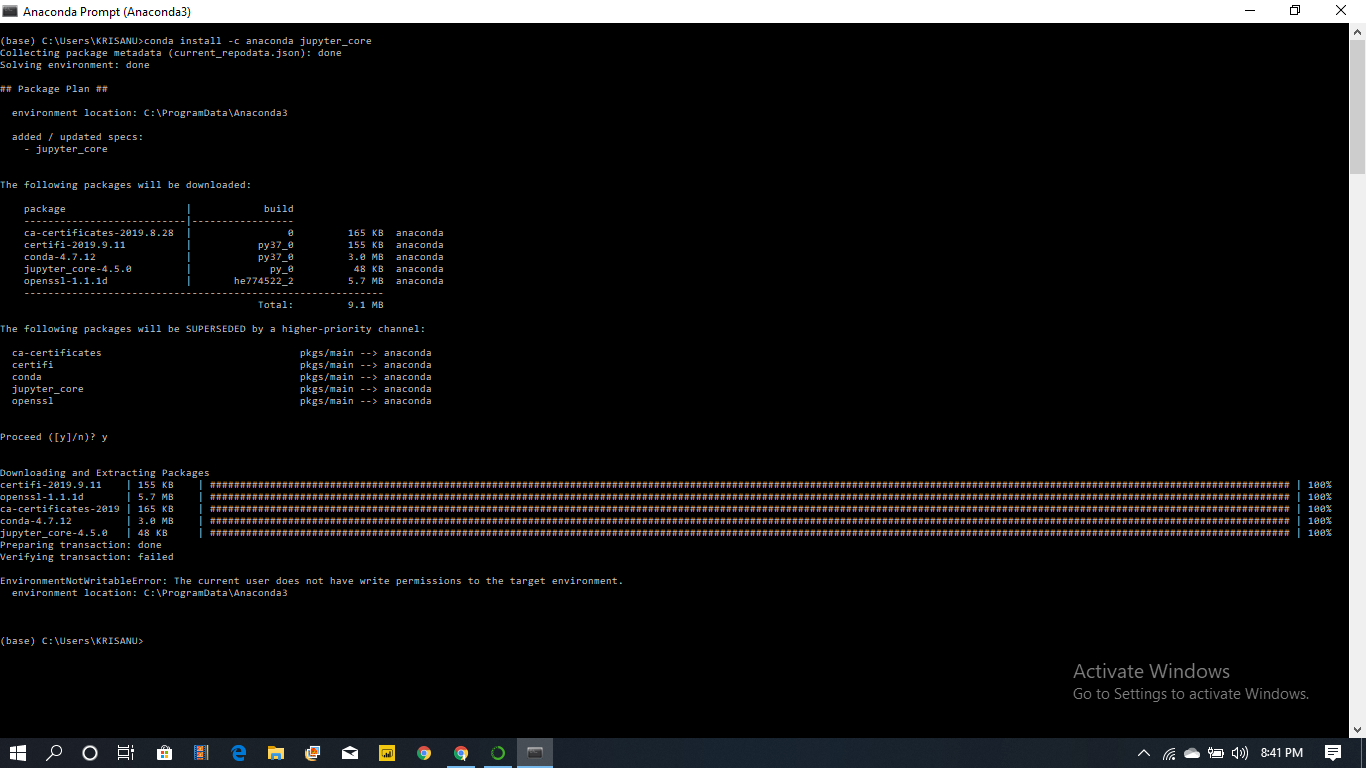Open Microsoft Edge from the taskbar
This screenshot has height=768, width=1366.
click(x=238, y=753)
